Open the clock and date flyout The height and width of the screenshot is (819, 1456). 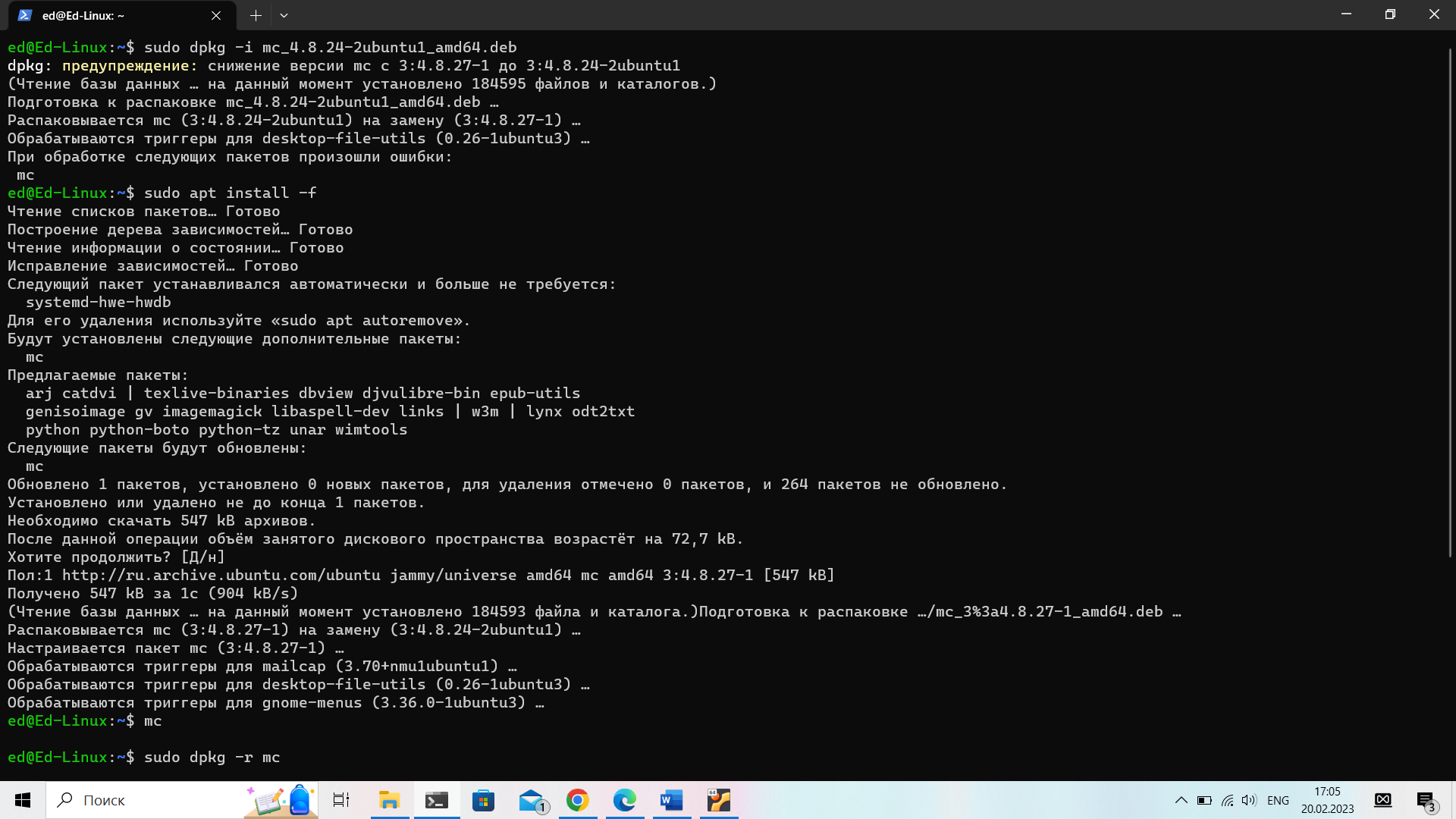[x=1327, y=800]
